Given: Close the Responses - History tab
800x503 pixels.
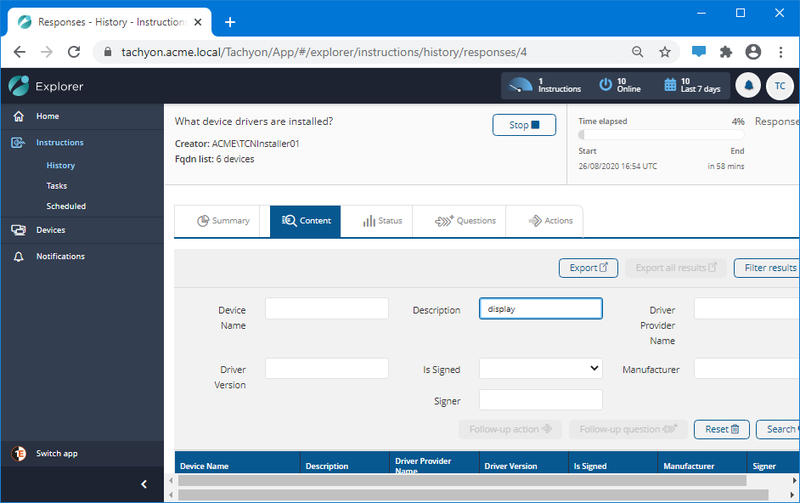Looking at the screenshot, I should tap(198, 22).
